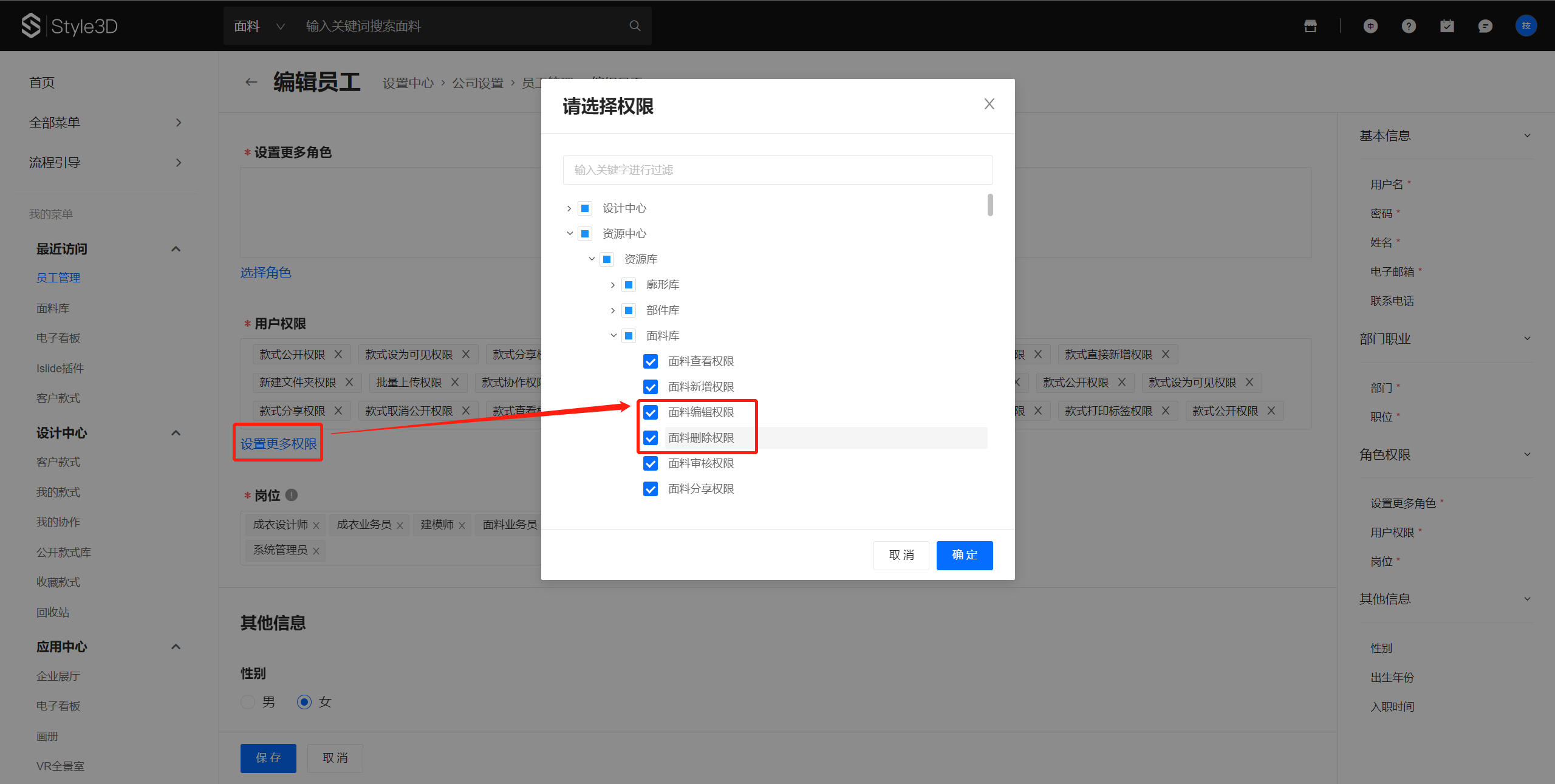Click the 设置更多权限 link

(279, 444)
